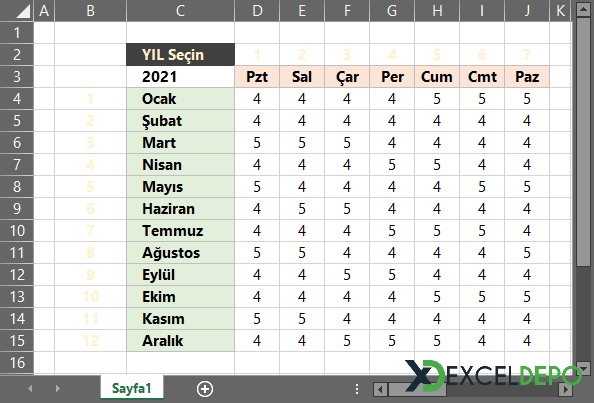Click vertical scrollbar down arrow
The image size is (594, 403).
(583, 368)
